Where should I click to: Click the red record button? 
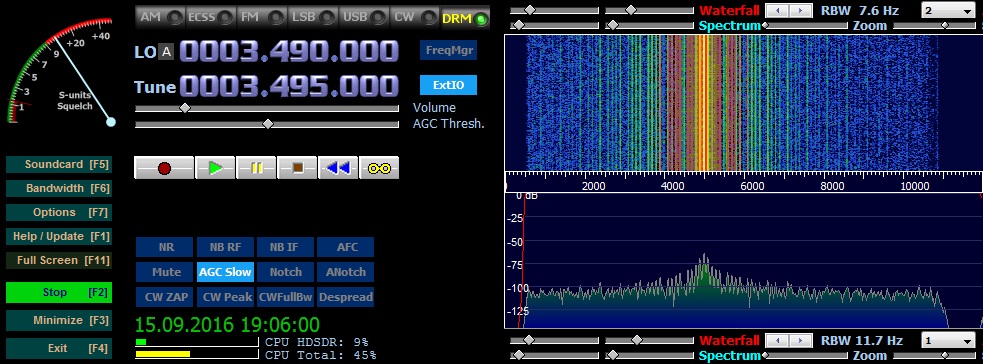tap(164, 168)
